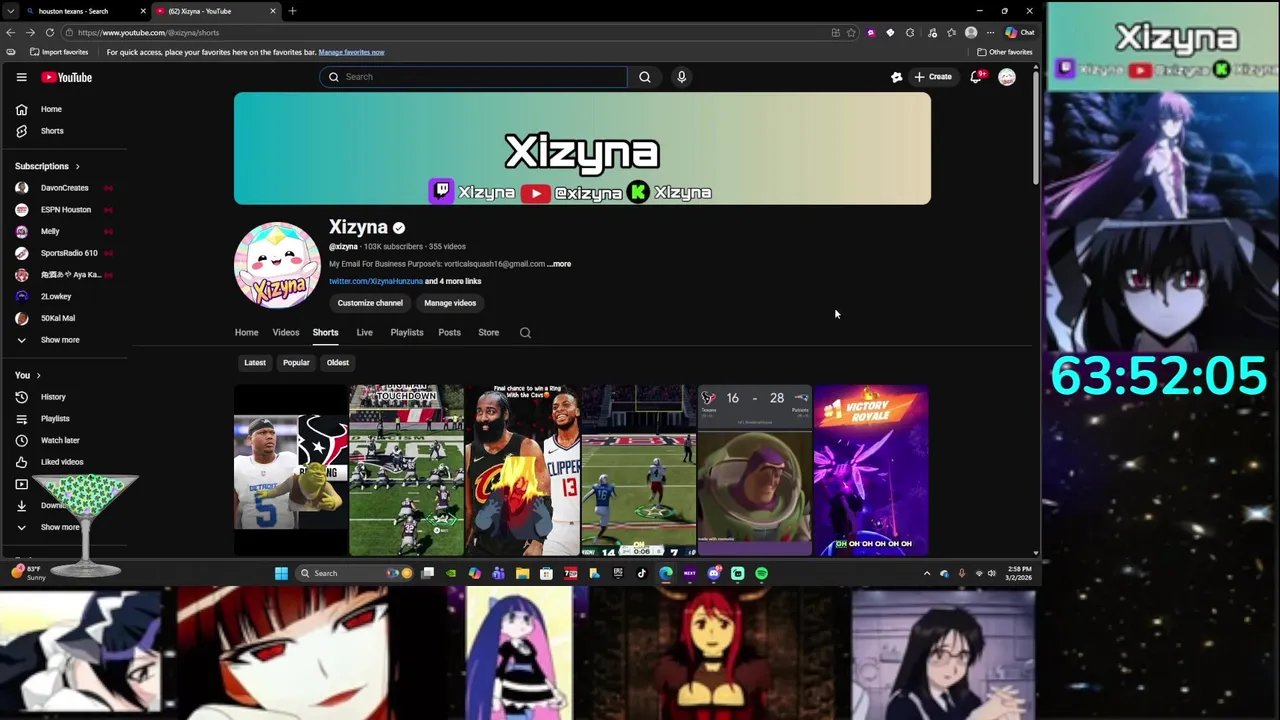Click the Manage videos button

pyautogui.click(x=450, y=303)
